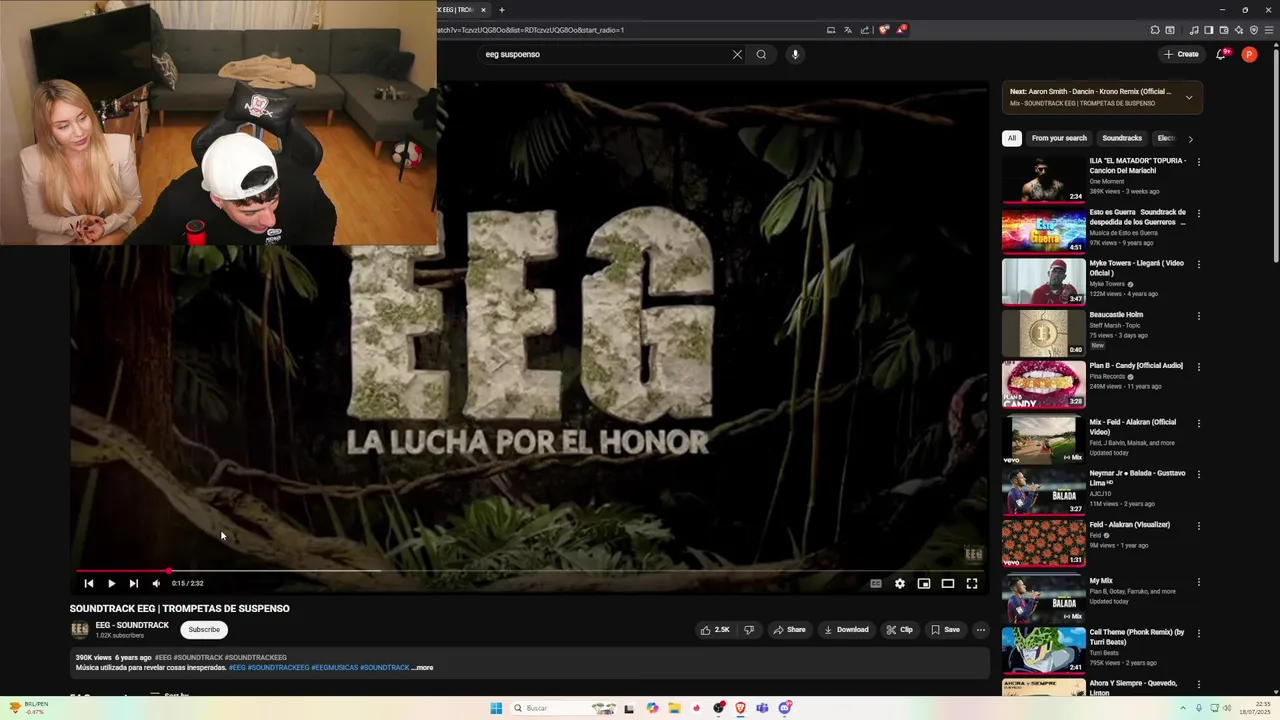Open the browser extensions puzzle icon

pyautogui.click(x=1155, y=30)
